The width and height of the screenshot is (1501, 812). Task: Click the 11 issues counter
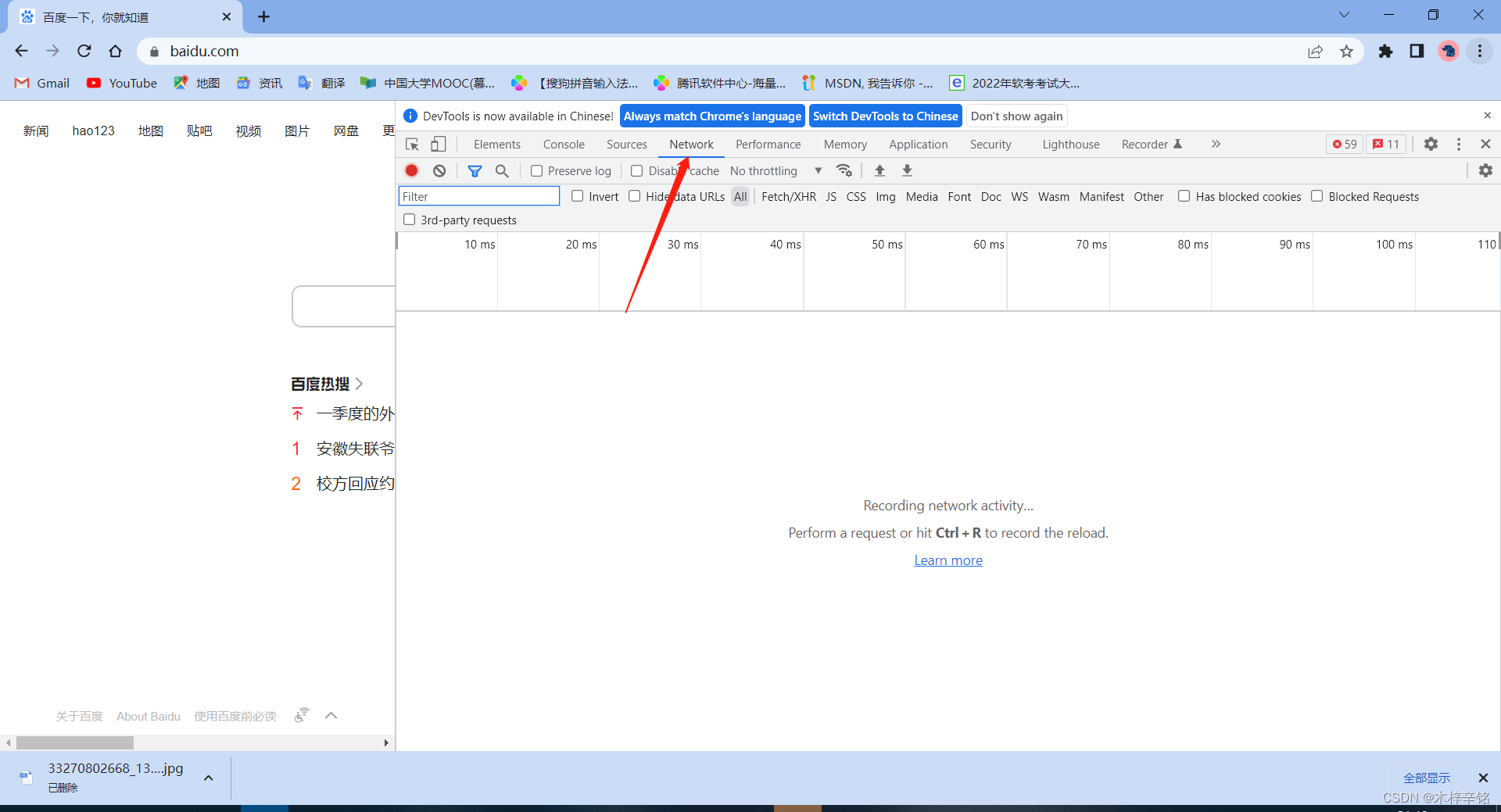click(1386, 144)
